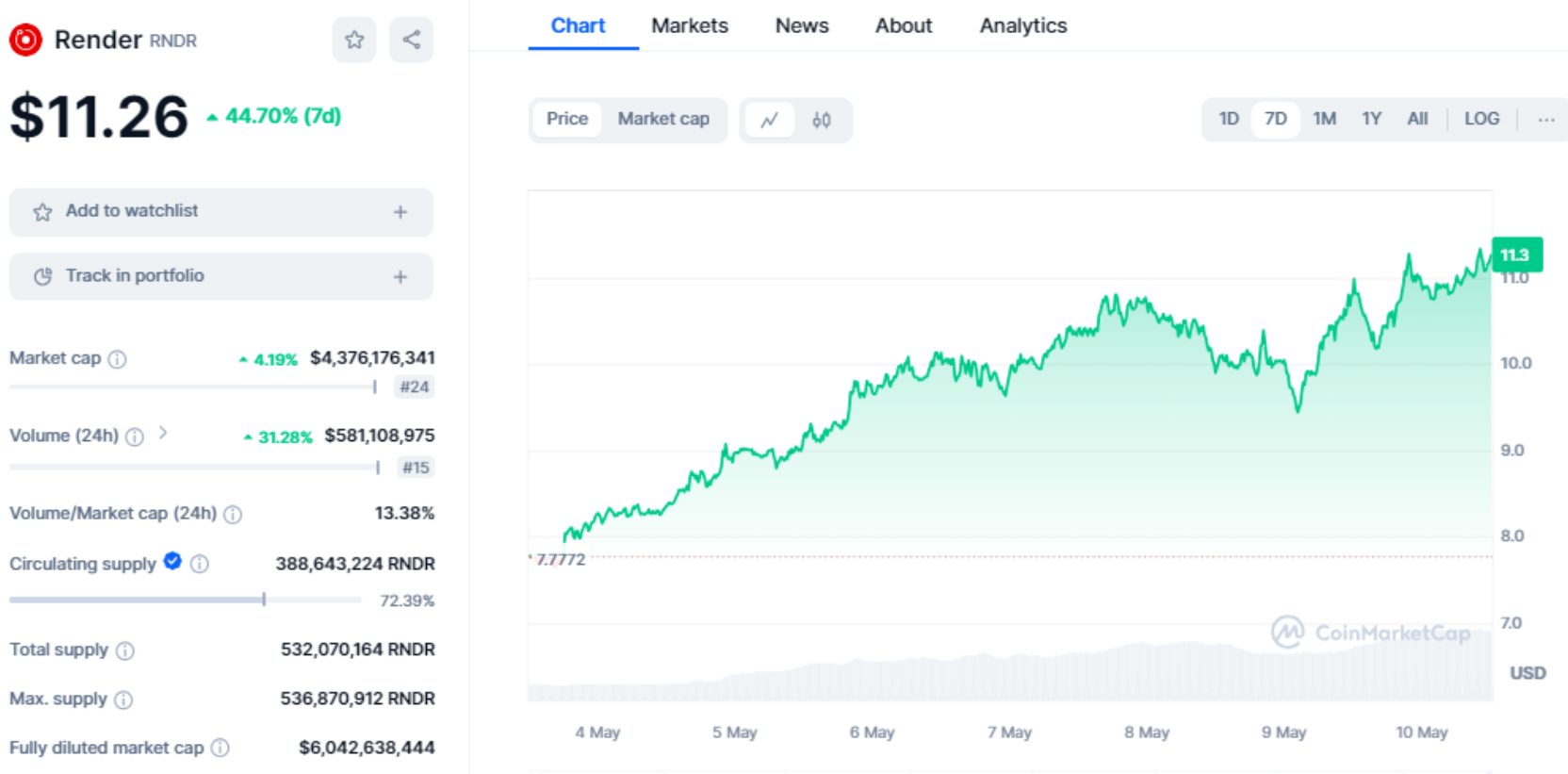Click the star favorite icon beside Render
1568x774 pixels.
(354, 40)
